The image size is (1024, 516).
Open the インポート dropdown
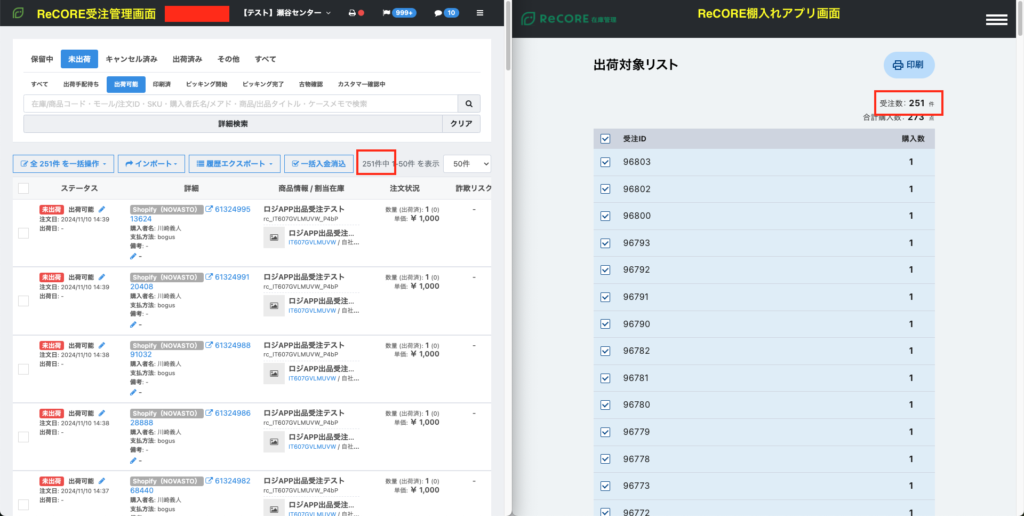click(152, 164)
